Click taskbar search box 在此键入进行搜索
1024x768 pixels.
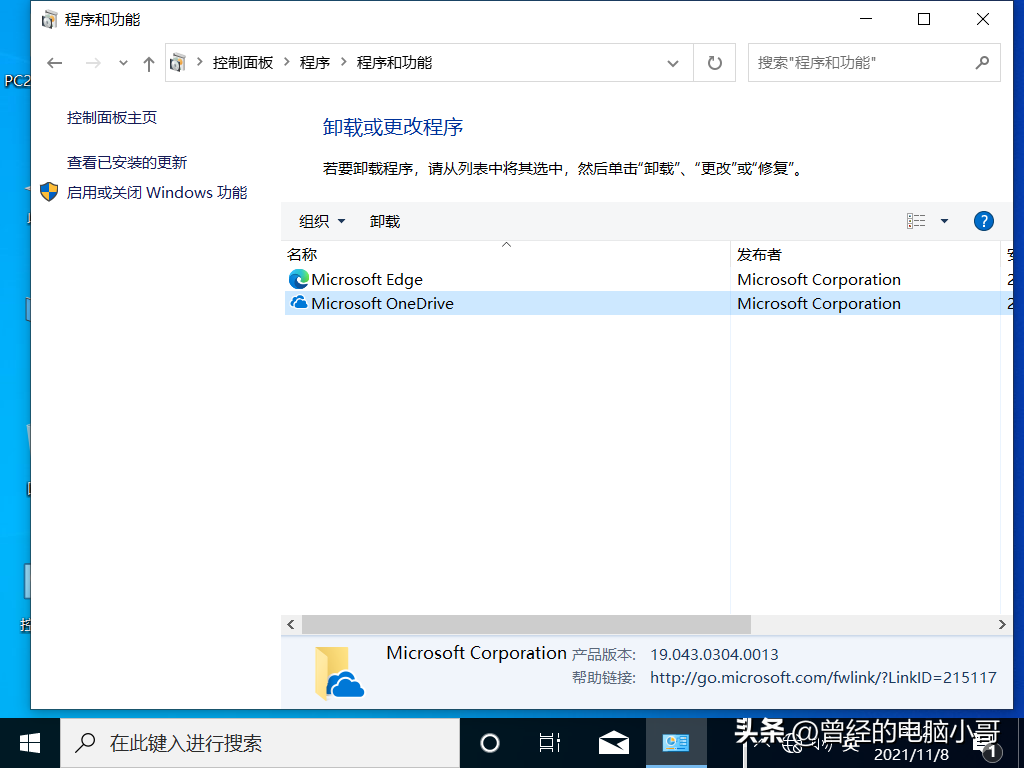point(260,743)
